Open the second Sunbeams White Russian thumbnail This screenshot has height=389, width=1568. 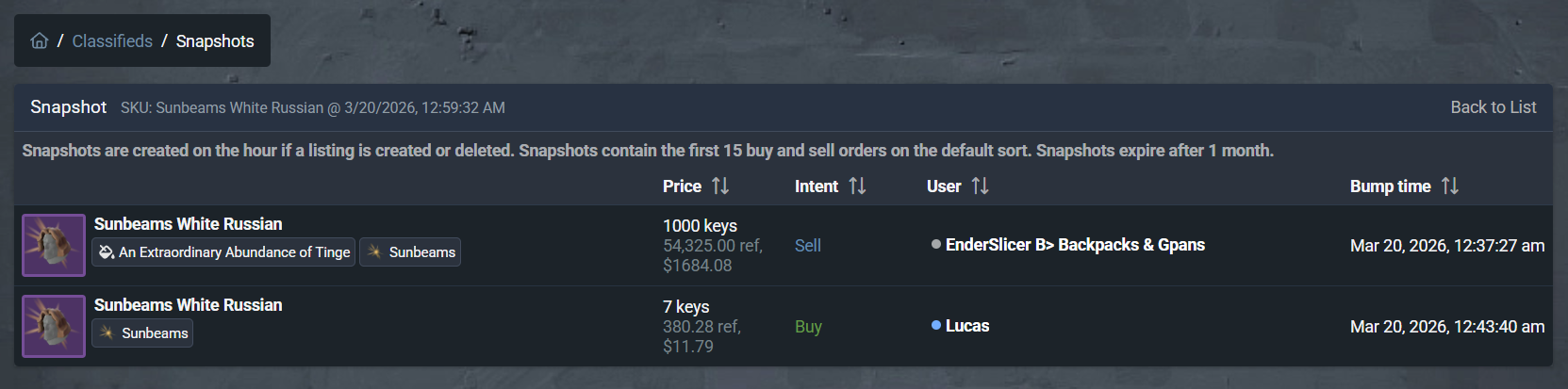click(54, 326)
